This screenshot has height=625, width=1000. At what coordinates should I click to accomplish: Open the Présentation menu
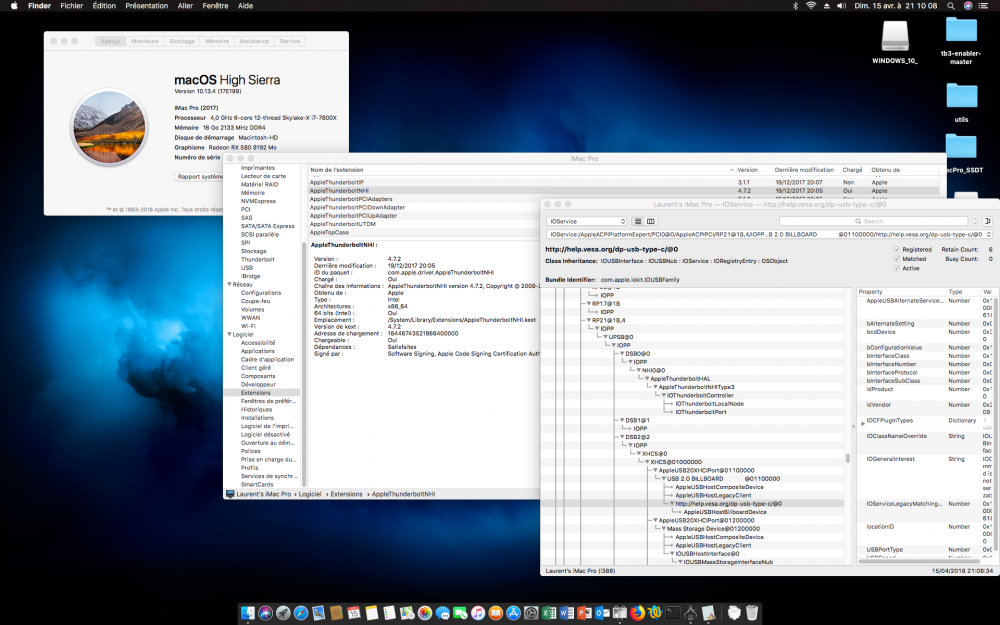[147, 6]
